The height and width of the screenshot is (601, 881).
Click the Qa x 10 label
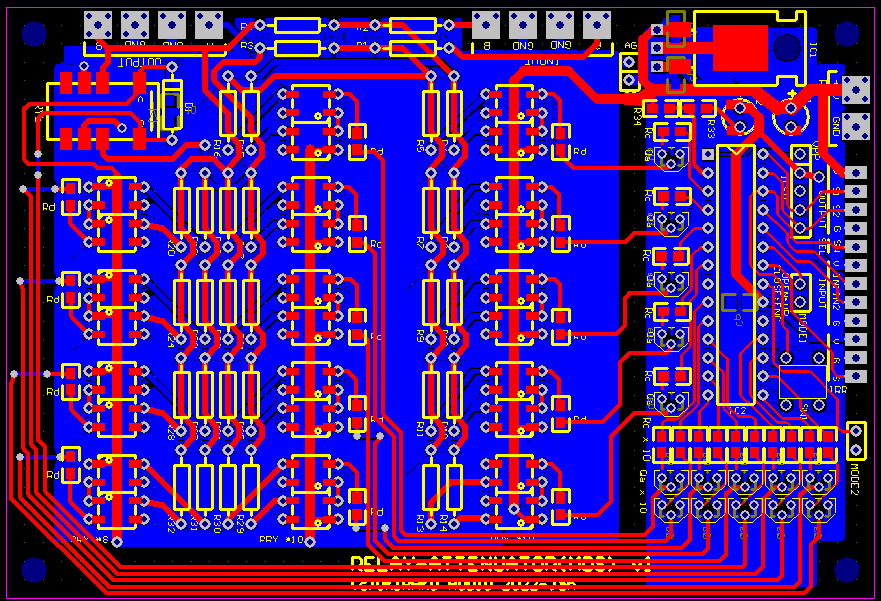643,491
